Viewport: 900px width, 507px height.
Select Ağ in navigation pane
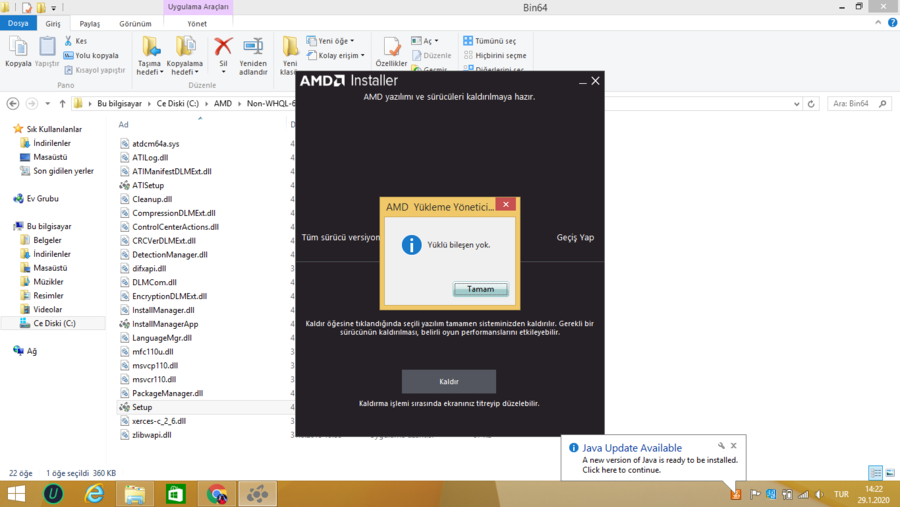click(x=31, y=351)
